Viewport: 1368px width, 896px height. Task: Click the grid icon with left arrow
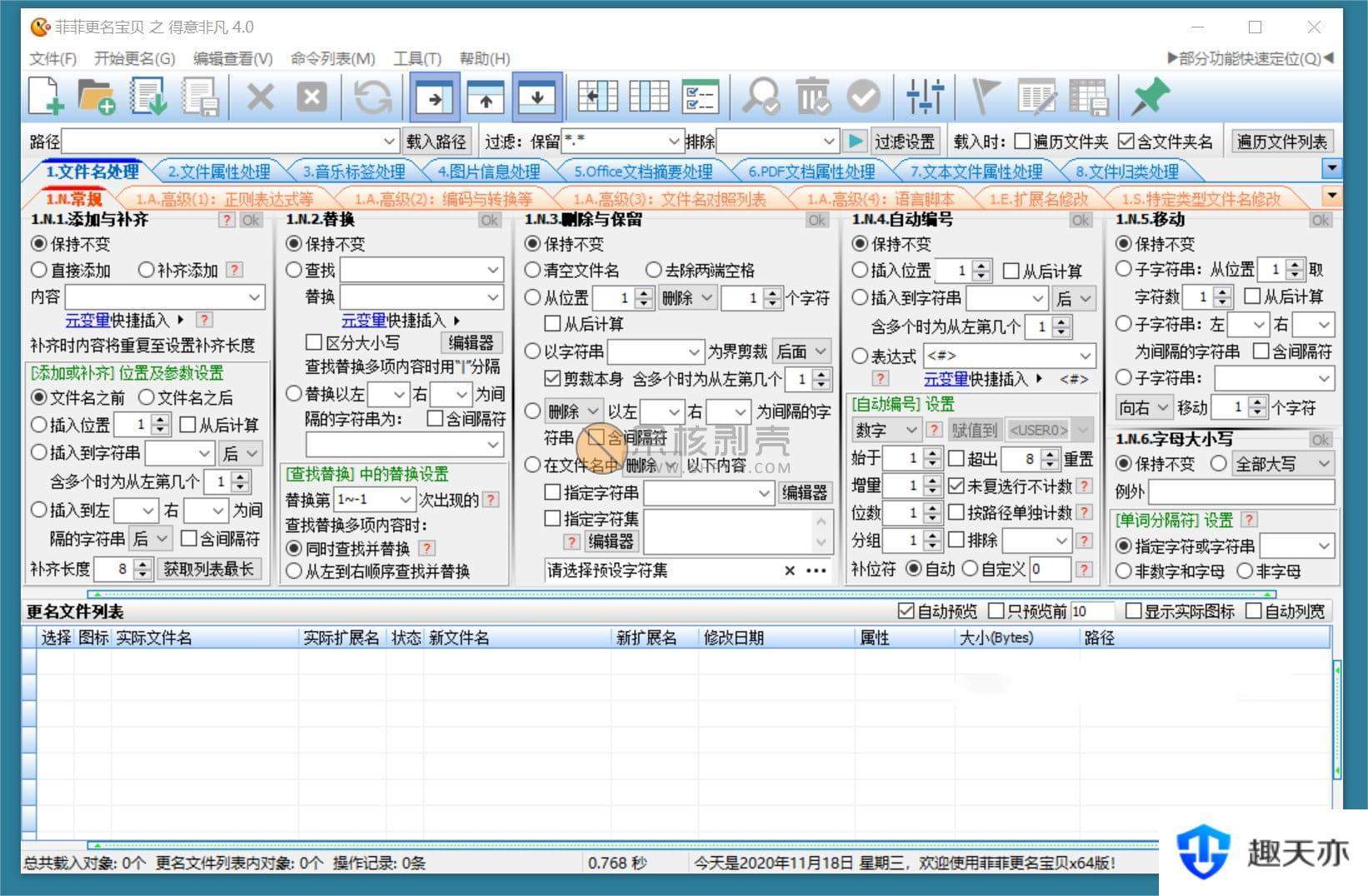click(x=597, y=97)
